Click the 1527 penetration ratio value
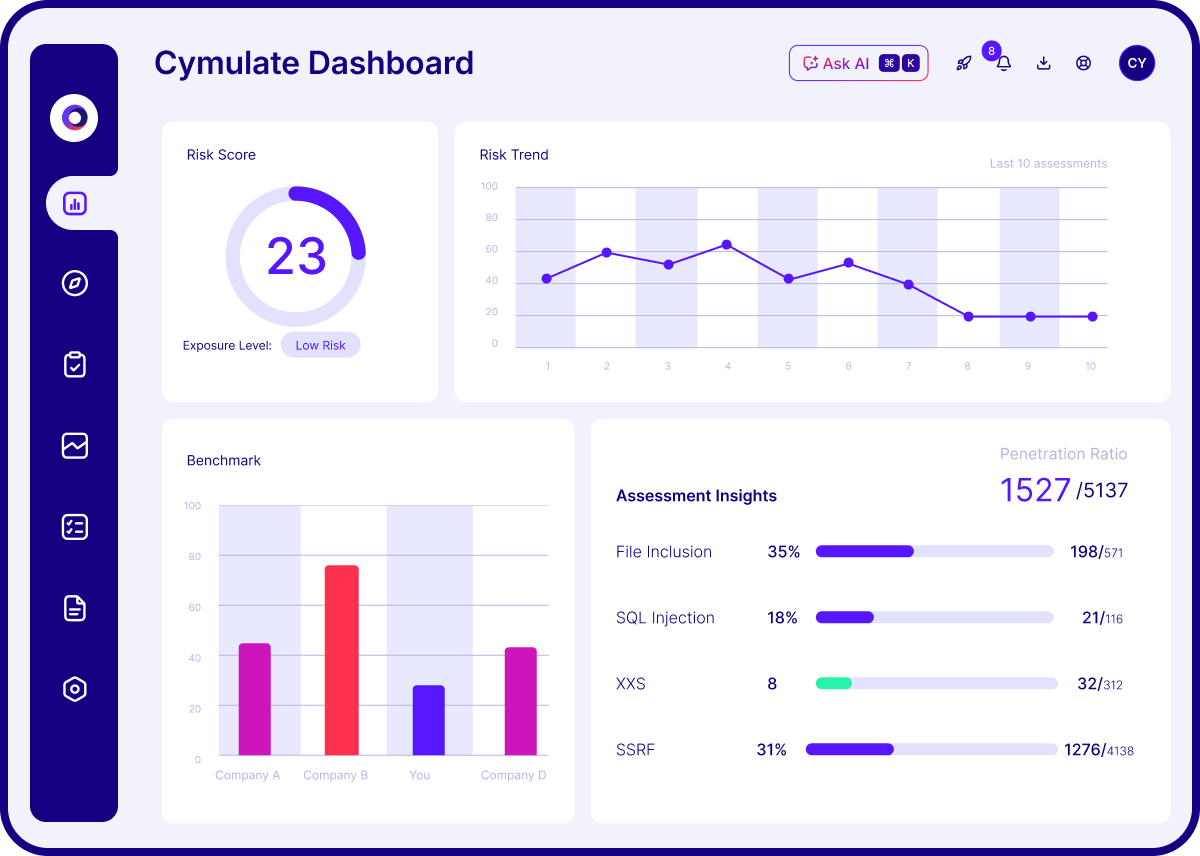The image size is (1200, 856). click(x=1035, y=490)
